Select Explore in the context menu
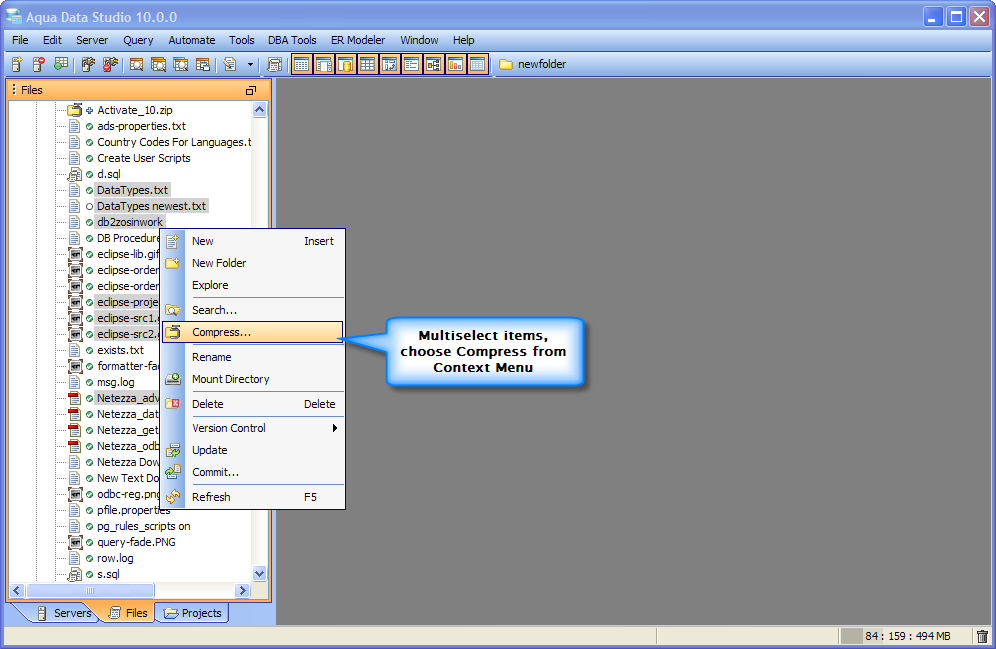996x649 pixels. [x=253, y=285]
